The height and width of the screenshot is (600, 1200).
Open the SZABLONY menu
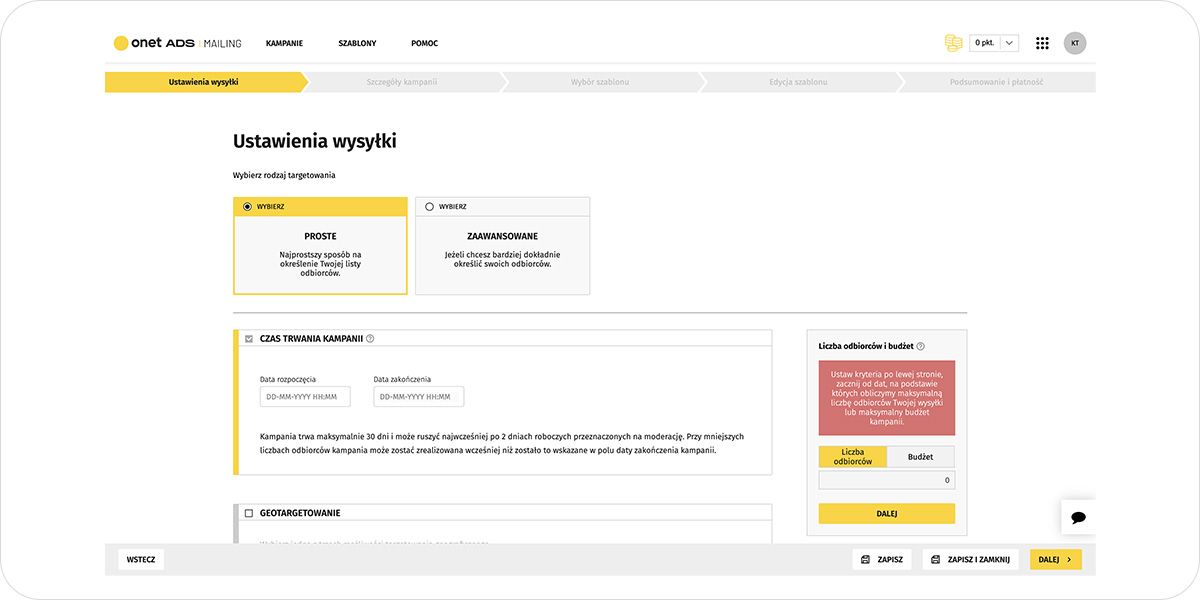coord(357,43)
